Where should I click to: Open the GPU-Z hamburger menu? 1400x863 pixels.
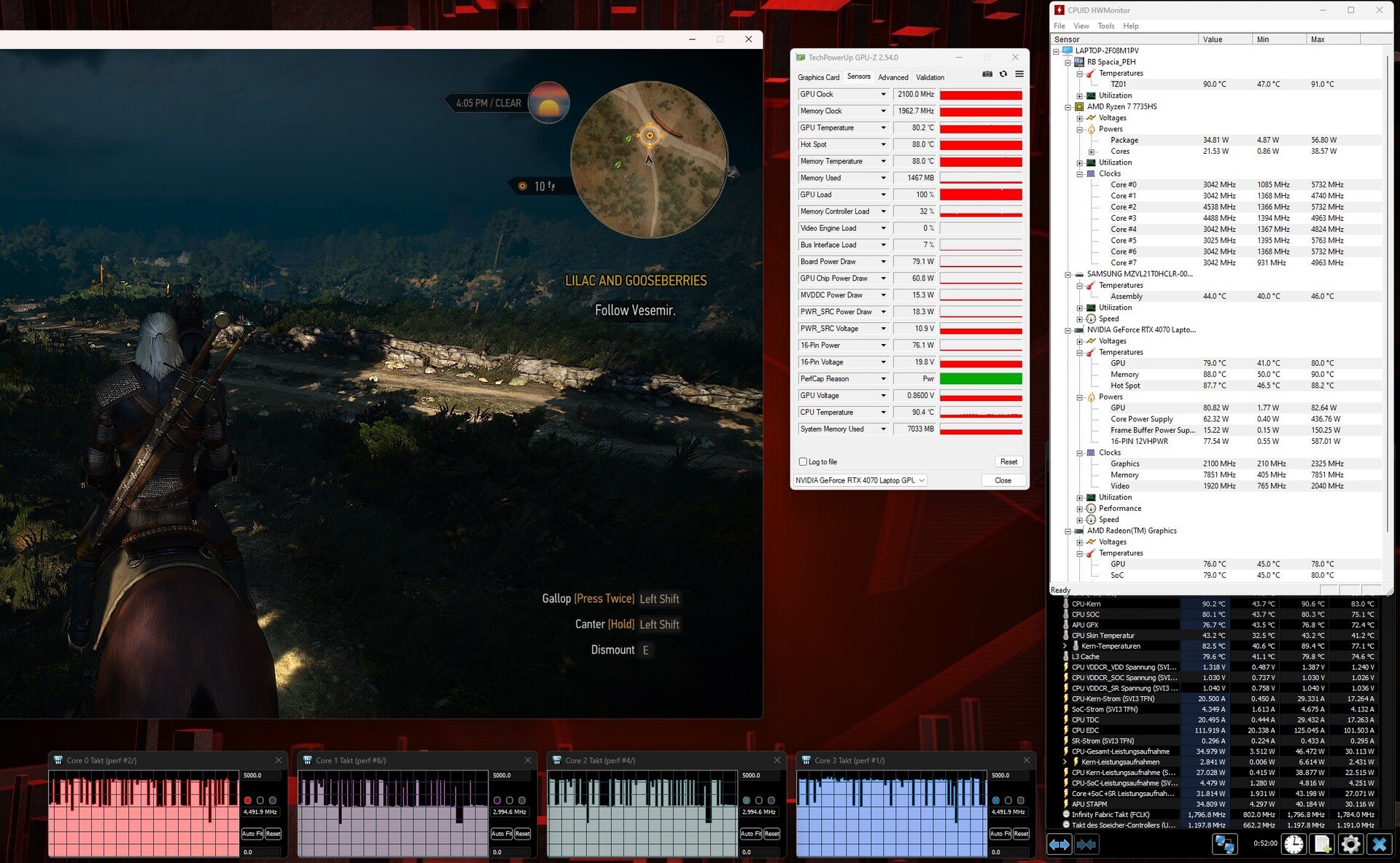1019,74
